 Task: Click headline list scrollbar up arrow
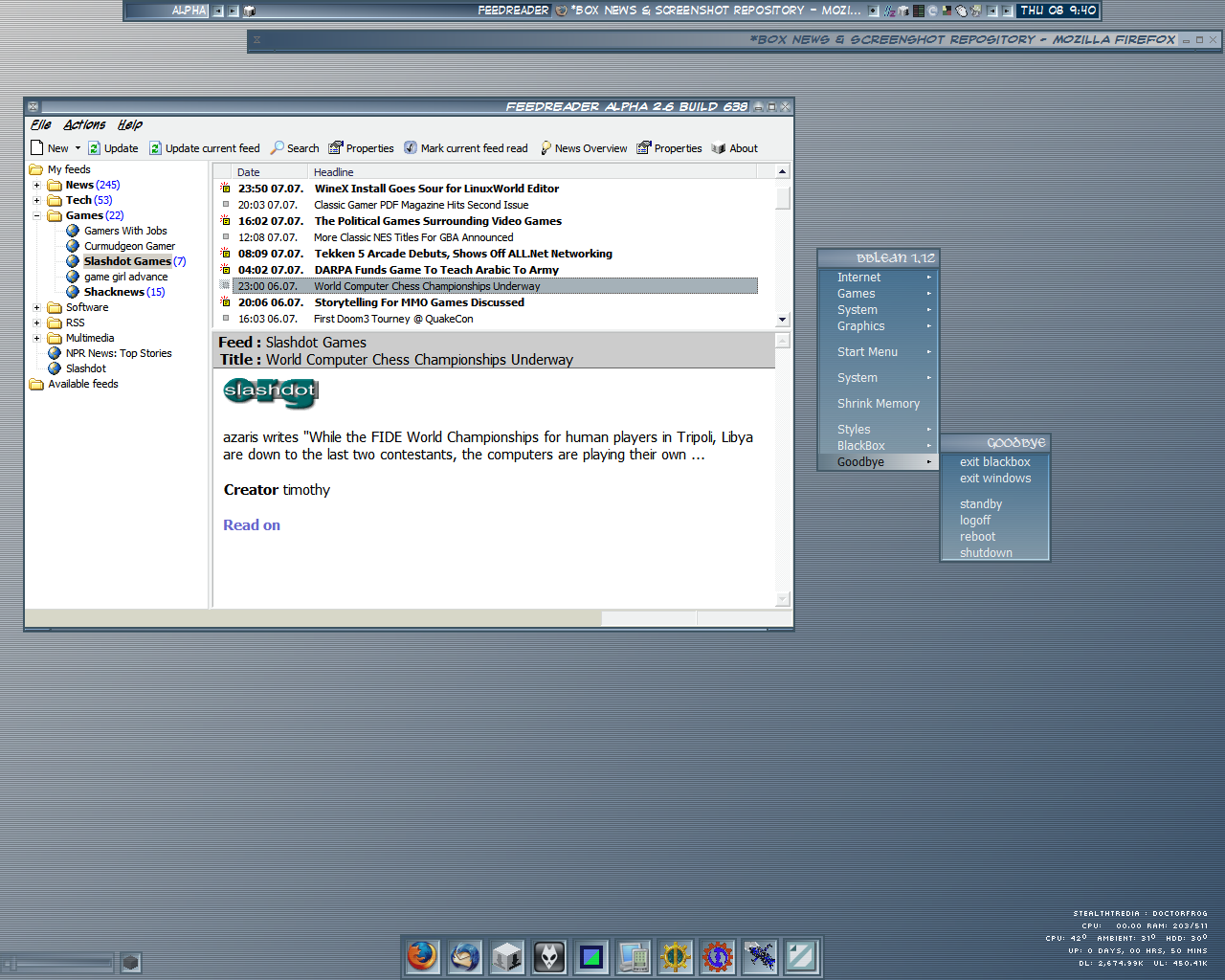(x=783, y=171)
